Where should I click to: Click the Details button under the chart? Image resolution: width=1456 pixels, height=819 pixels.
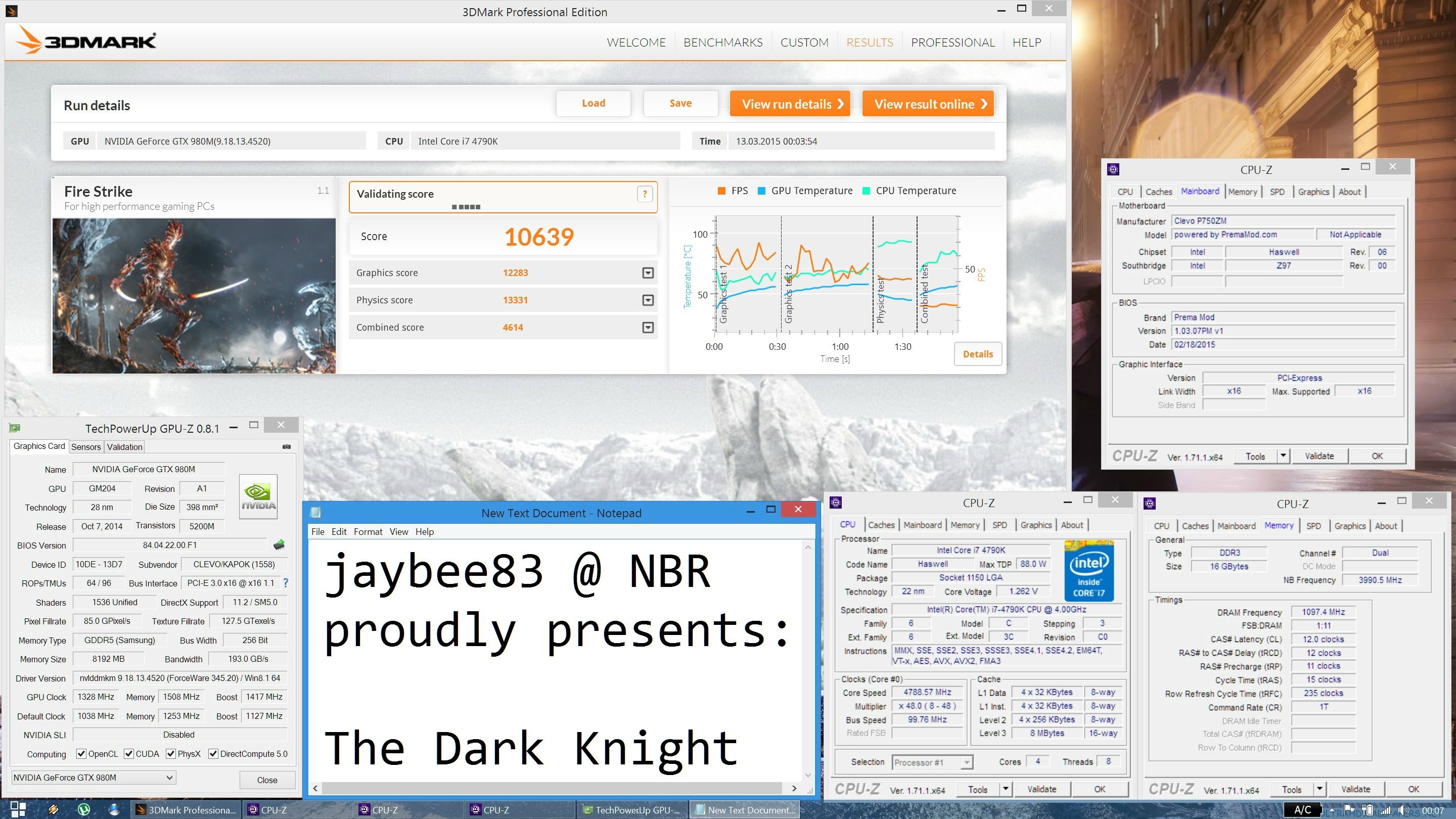[978, 354]
